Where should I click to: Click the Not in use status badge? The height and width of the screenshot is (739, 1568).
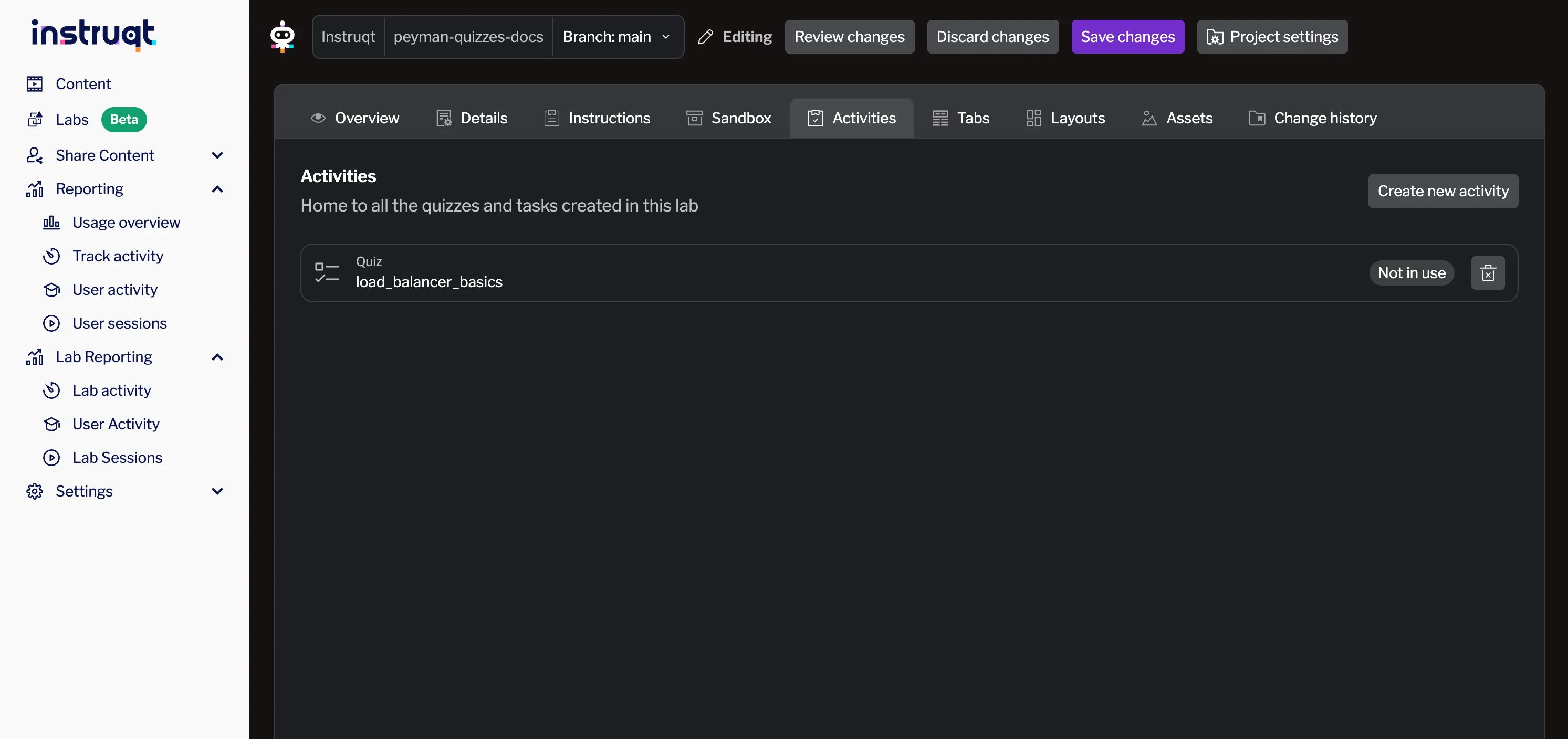tap(1412, 272)
